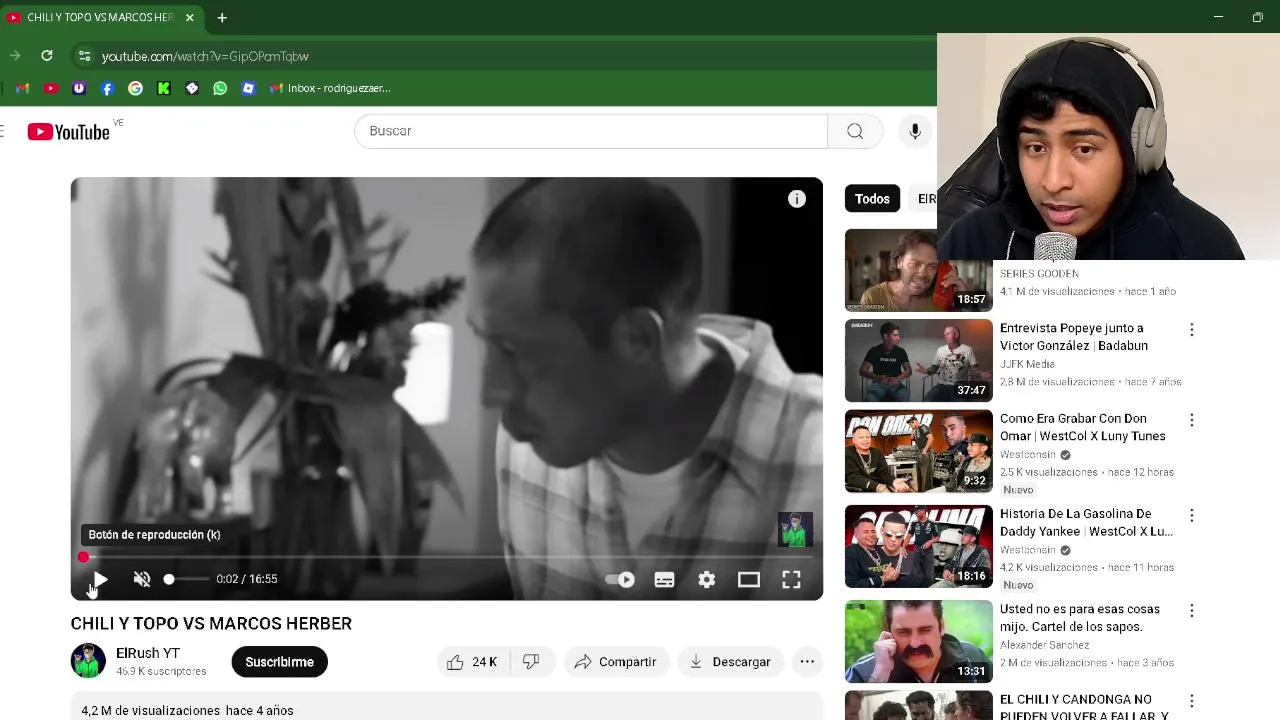1280x720 pixels.
Task: Go to the YouTube home logo
Action: coord(68,131)
